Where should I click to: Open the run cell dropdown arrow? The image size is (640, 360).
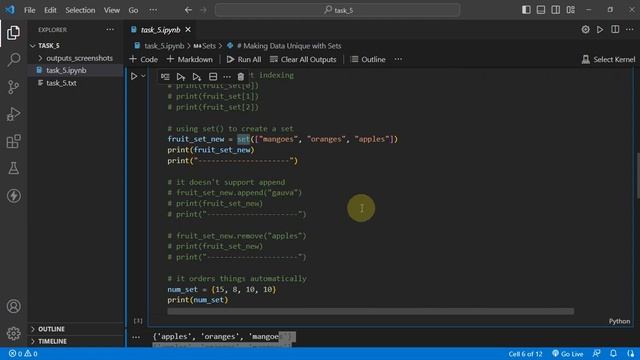pos(143,76)
